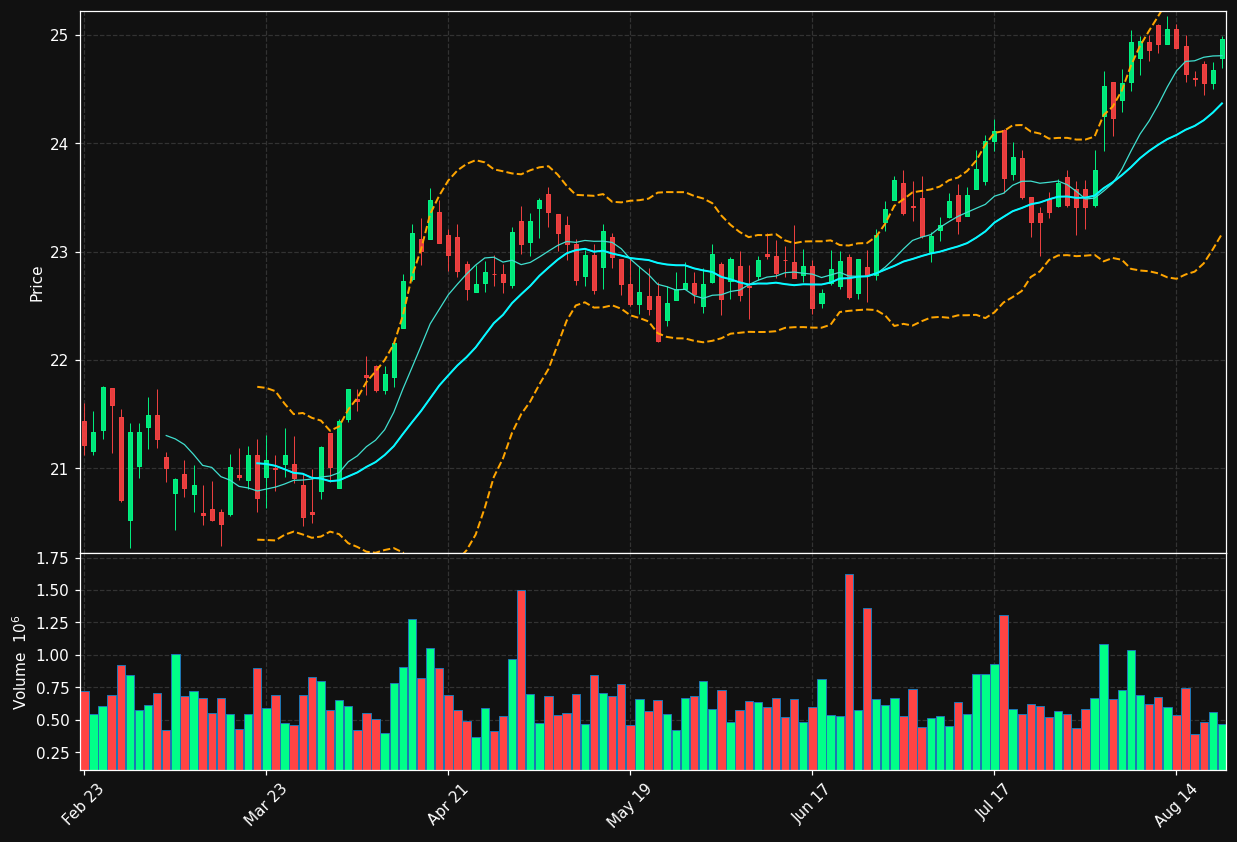Click the 1.00 volume axis label
Image resolution: width=1237 pixels, height=842 pixels.
[x=51, y=655]
